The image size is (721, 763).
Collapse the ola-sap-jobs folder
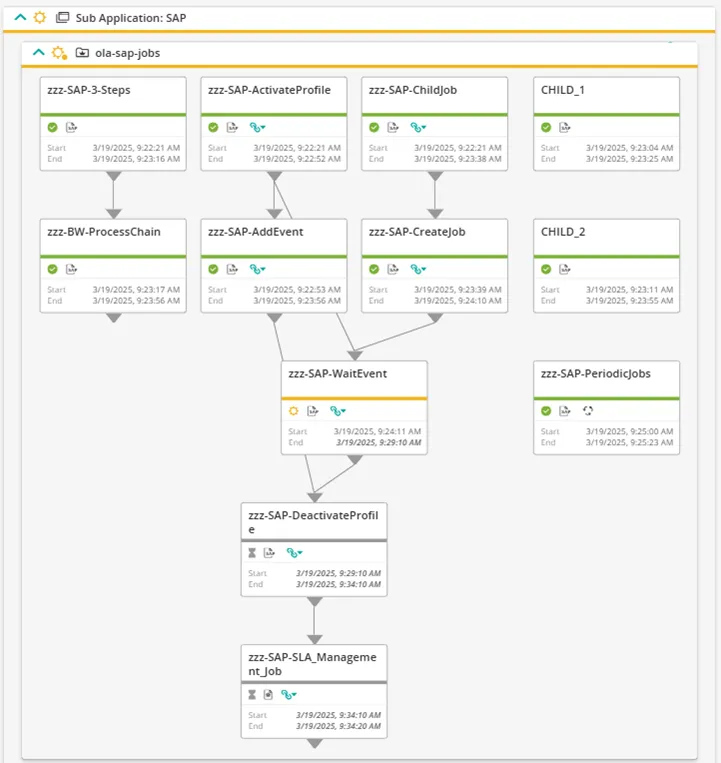[38, 53]
